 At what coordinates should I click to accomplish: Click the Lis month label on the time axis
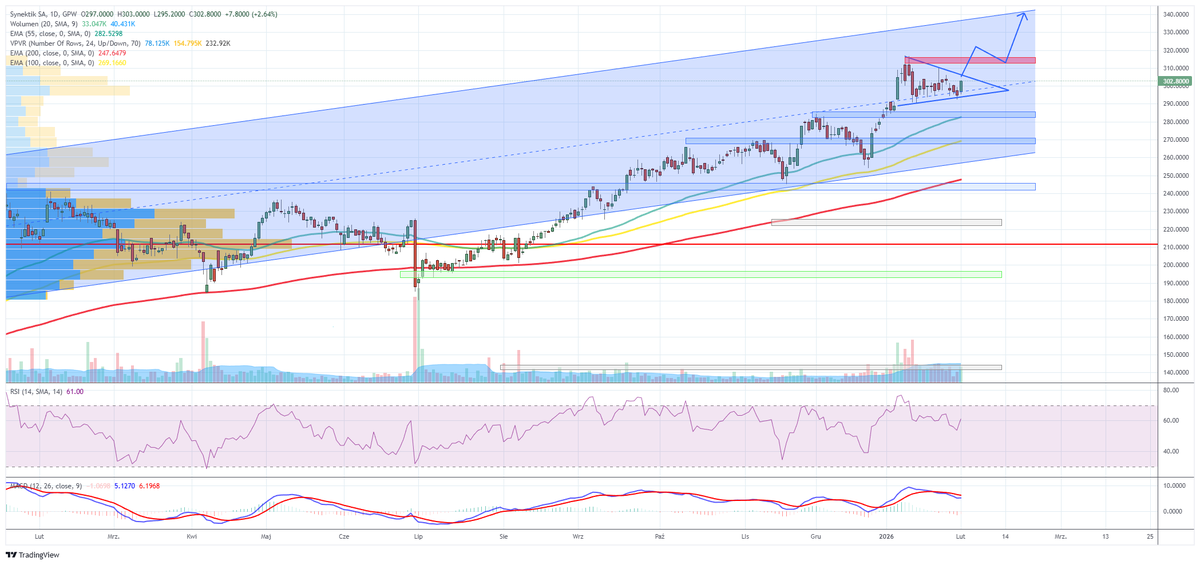coord(746,536)
